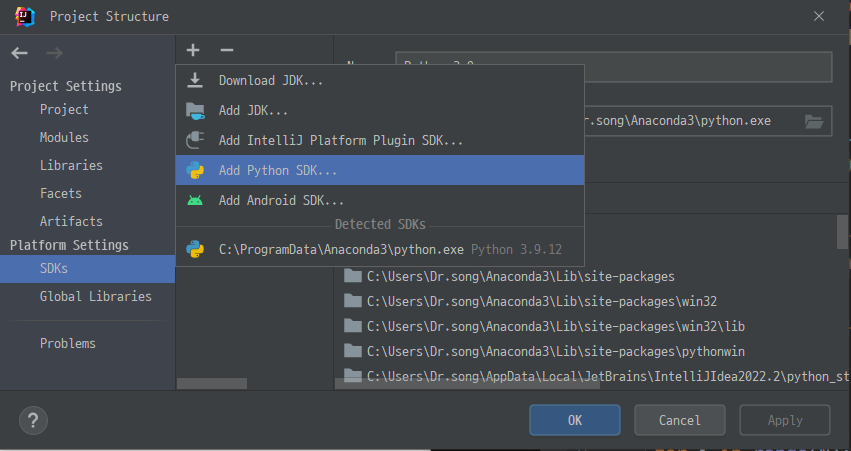851x451 pixels.
Task: Click the classpath list horizontal scrollbar
Action: [467, 384]
